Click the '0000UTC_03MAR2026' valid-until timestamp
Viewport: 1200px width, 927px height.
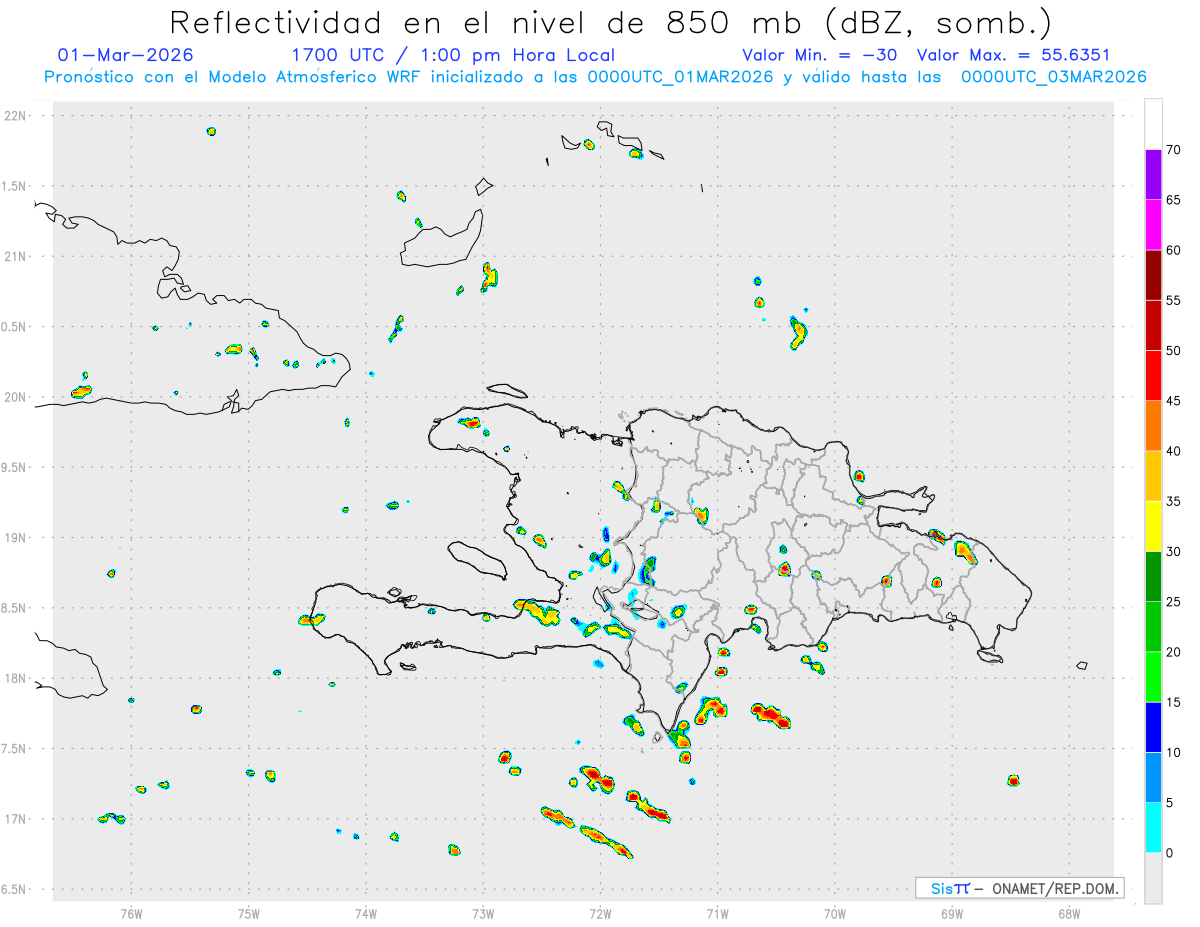[1053, 77]
